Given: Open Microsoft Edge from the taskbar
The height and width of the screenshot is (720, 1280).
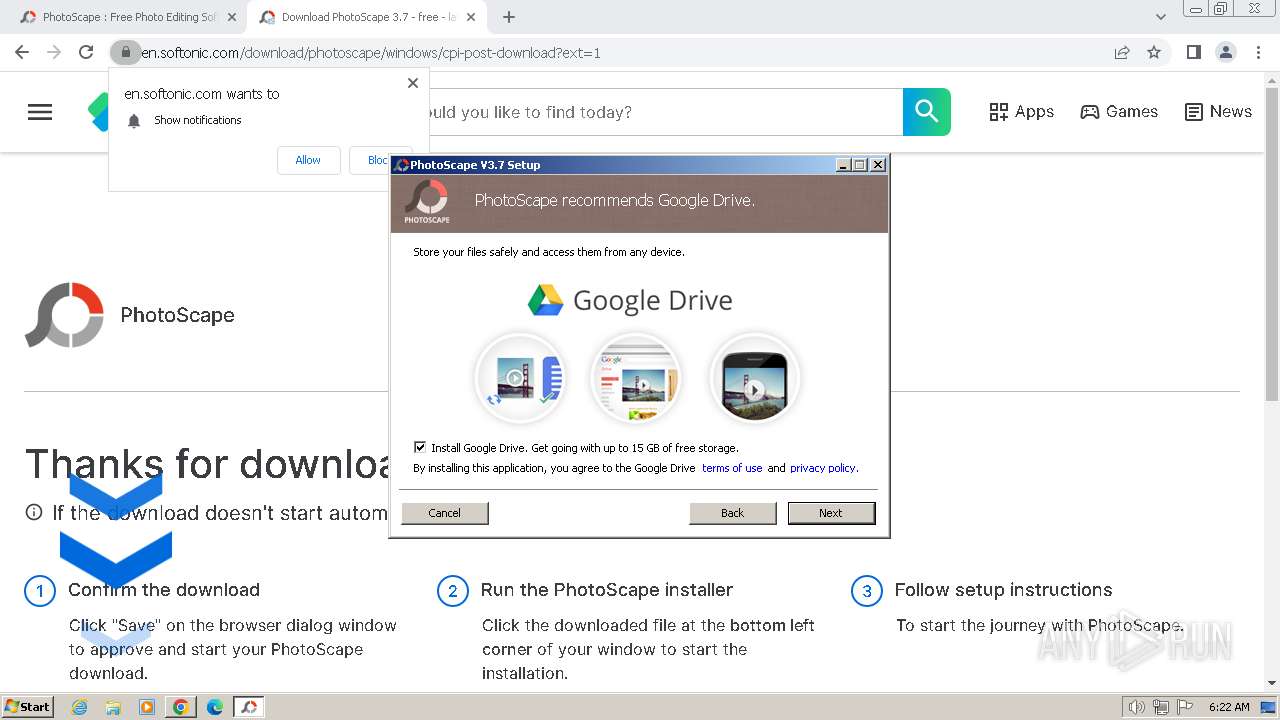Looking at the screenshot, I should tap(215, 707).
